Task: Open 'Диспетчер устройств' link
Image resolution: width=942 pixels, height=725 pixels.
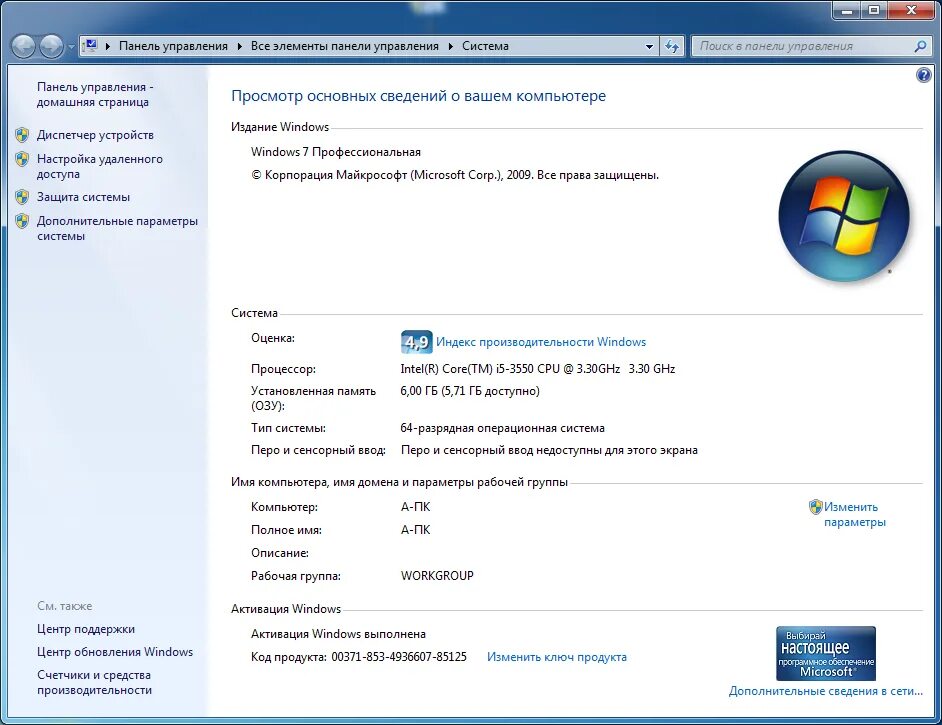Action: point(95,135)
